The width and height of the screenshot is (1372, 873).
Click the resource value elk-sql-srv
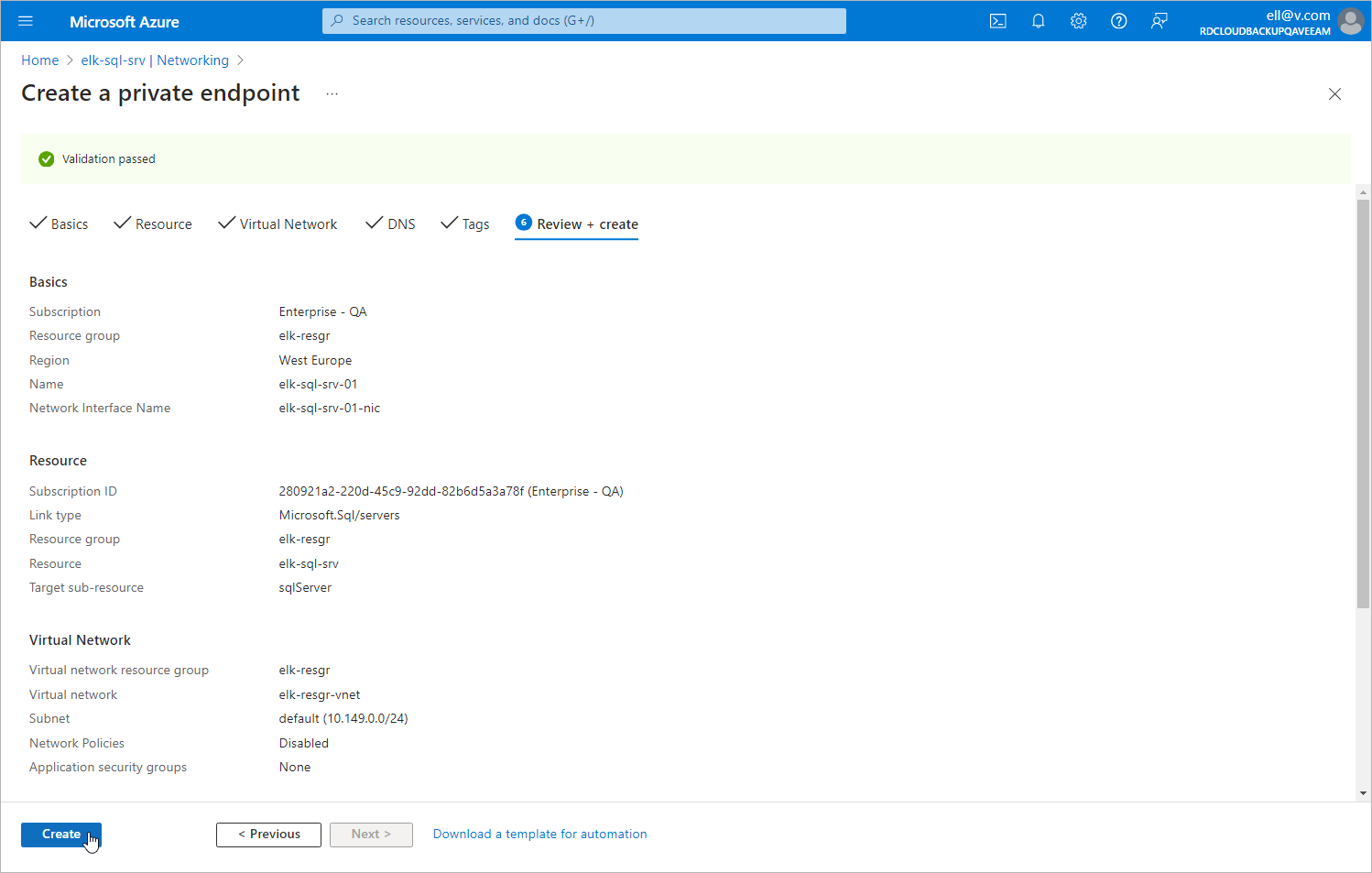click(x=309, y=564)
